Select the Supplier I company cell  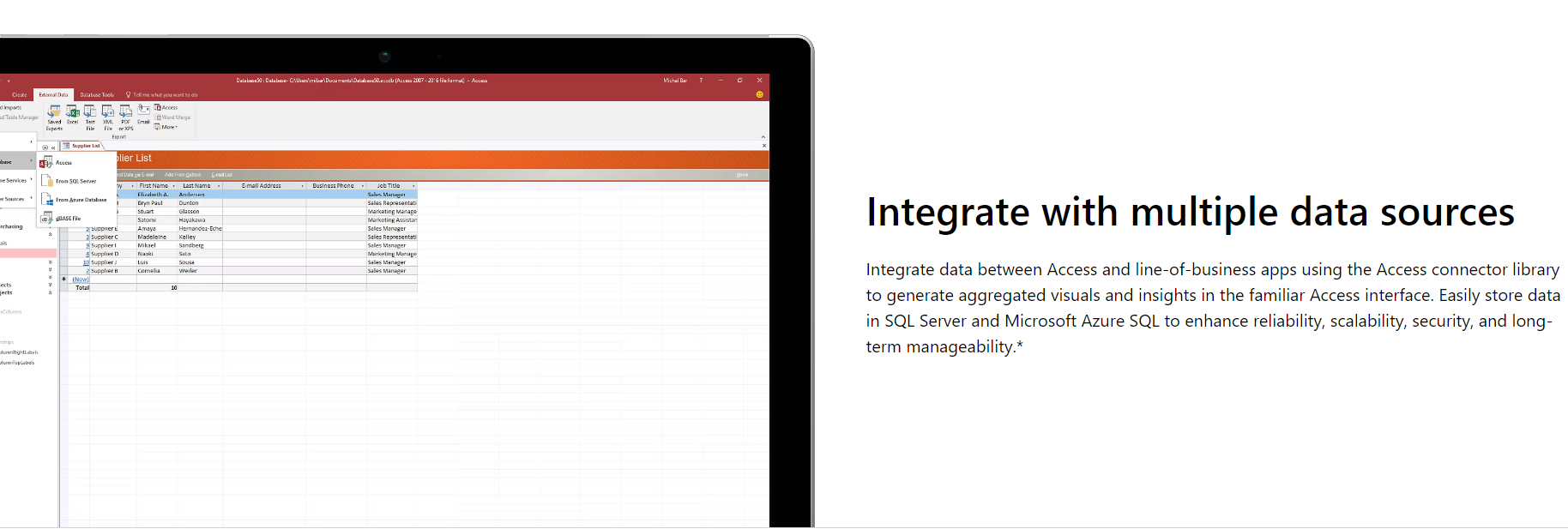(112, 245)
